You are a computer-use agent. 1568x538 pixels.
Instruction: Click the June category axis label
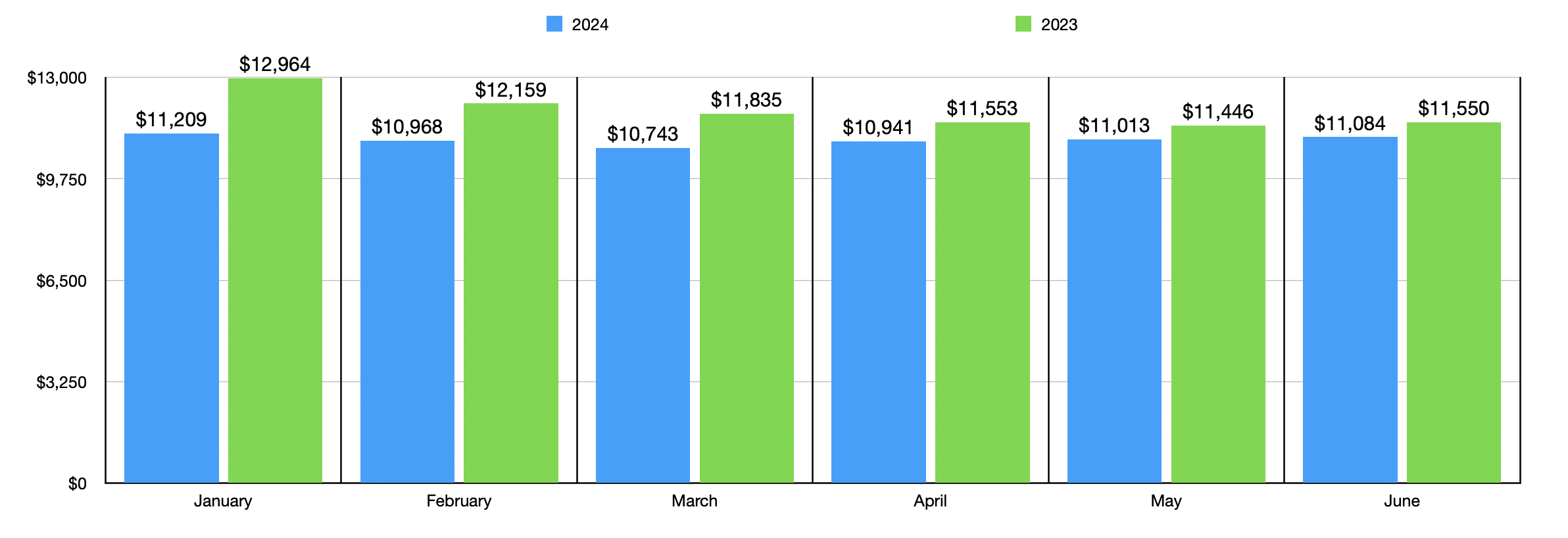click(x=1402, y=501)
